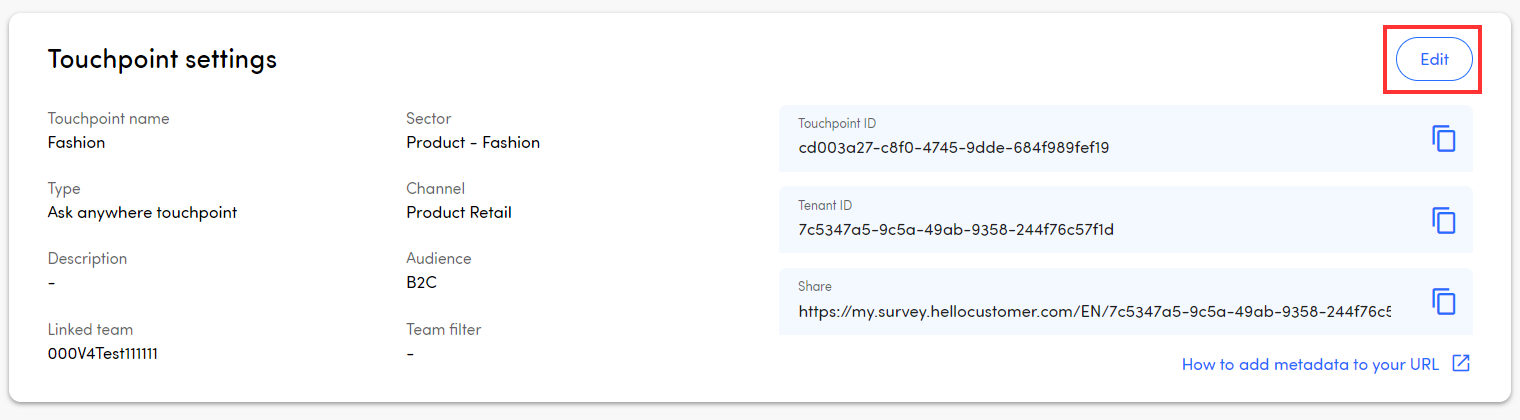Screen dimensions: 1520x420
Task: Copy the Share URL
Action: coord(1443,301)
